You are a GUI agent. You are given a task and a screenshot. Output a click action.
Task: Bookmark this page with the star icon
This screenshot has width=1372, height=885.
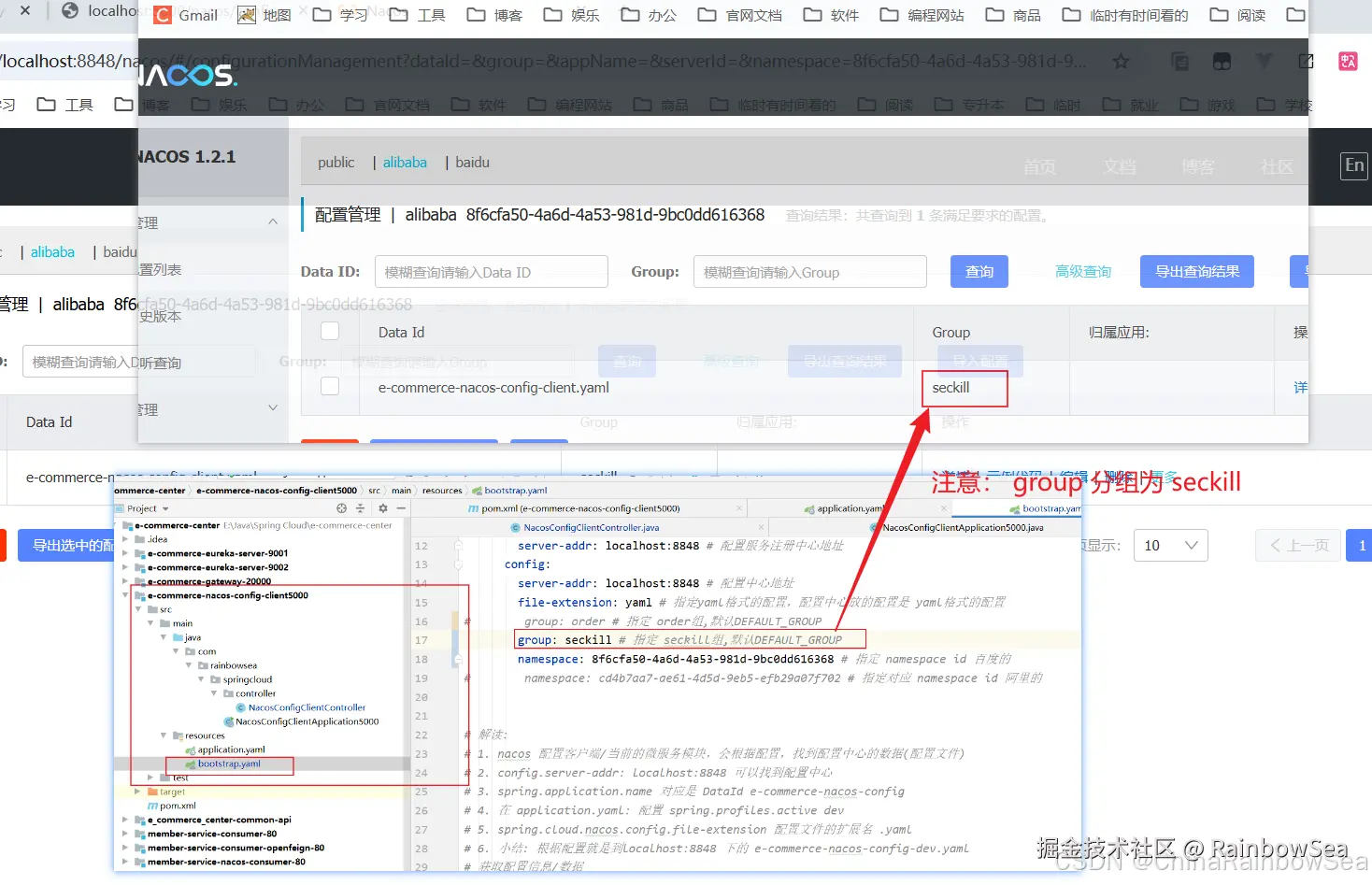click(1122, 62)
